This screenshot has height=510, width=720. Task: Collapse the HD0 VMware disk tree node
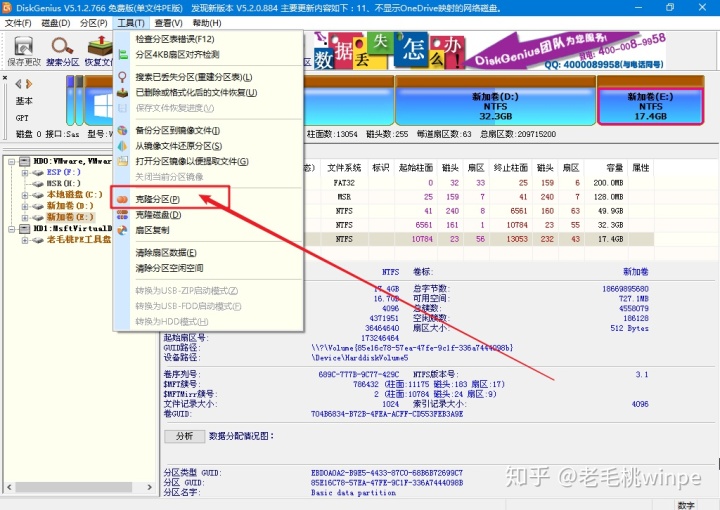click(11, 162)
